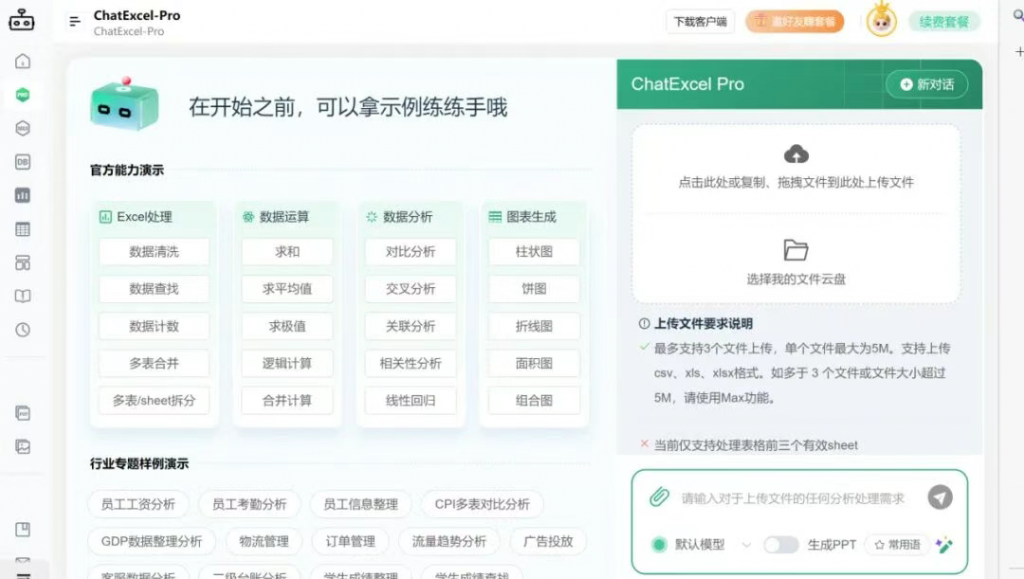Image resolution: width=1024 pixels, height=579 pixels.
Task: Click the analysis request input field
Action: [x=795, y=498]
